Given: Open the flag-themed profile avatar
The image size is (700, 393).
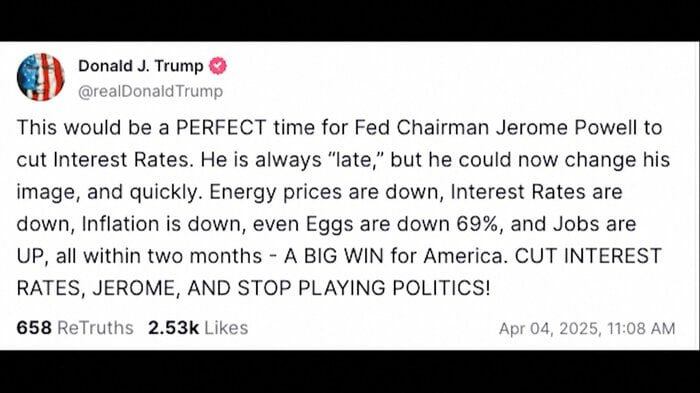Looking at the screenshot, I should coord(41,77).
